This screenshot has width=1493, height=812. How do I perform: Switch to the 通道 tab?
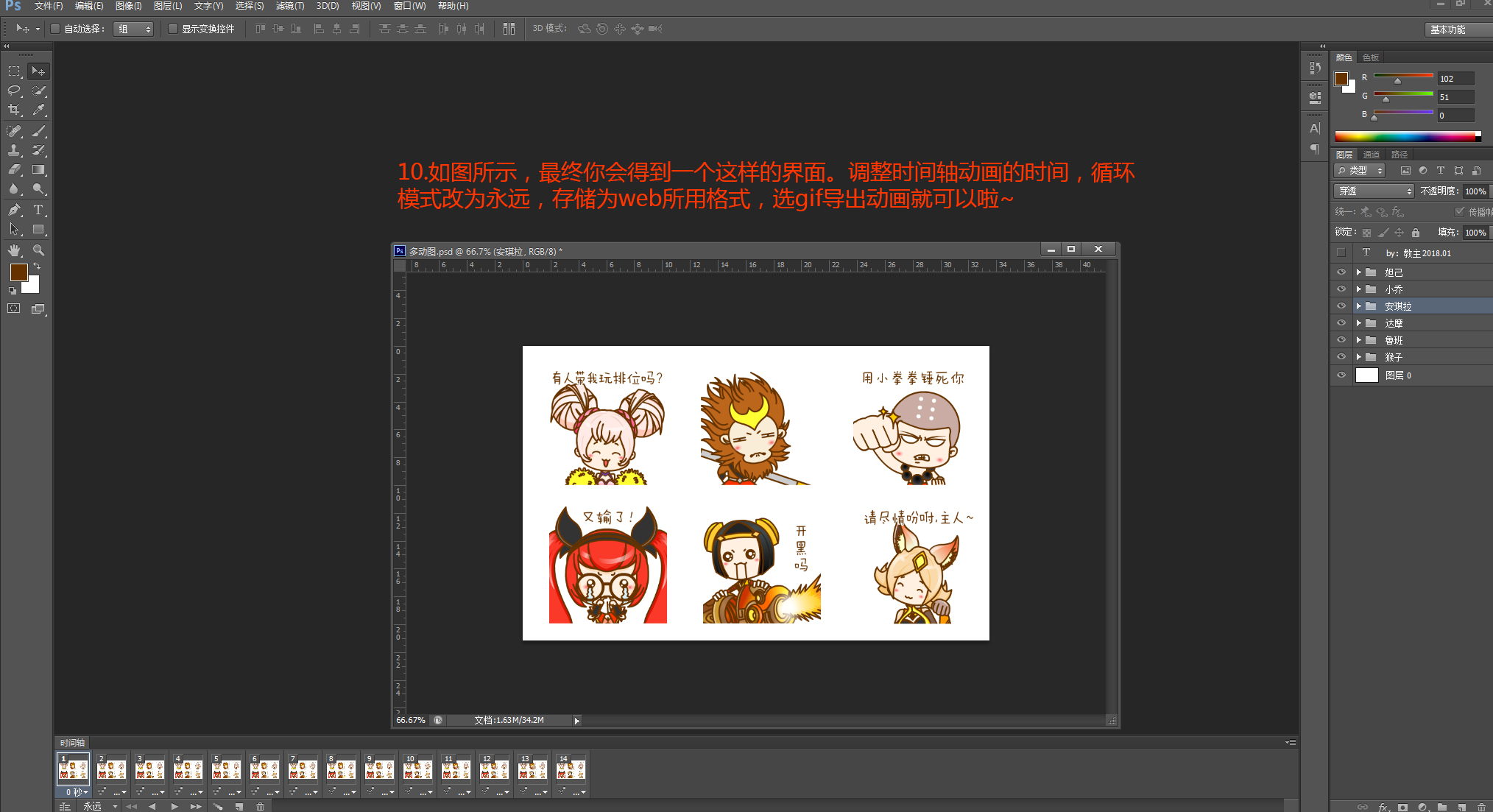[1371, 155]
